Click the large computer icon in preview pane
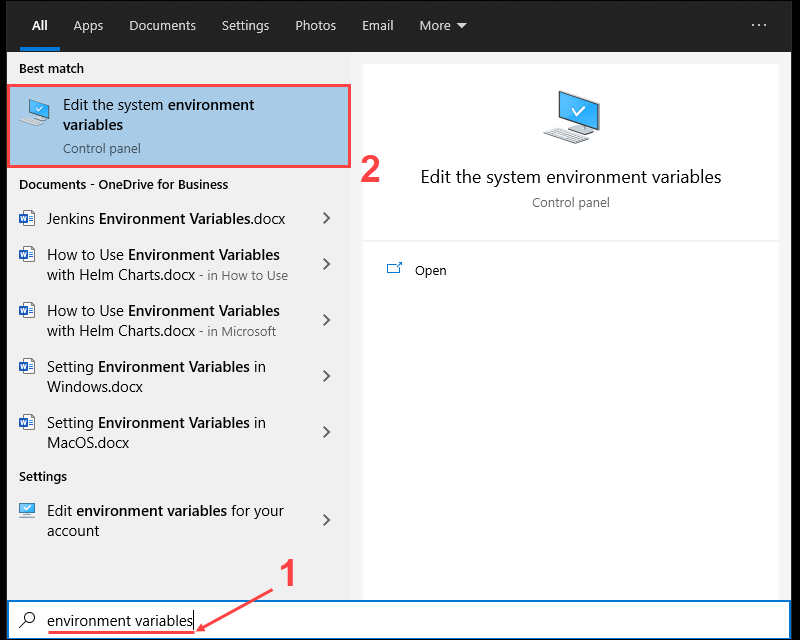The height and width of the screenshot is (640, 800). pos(572,117)
